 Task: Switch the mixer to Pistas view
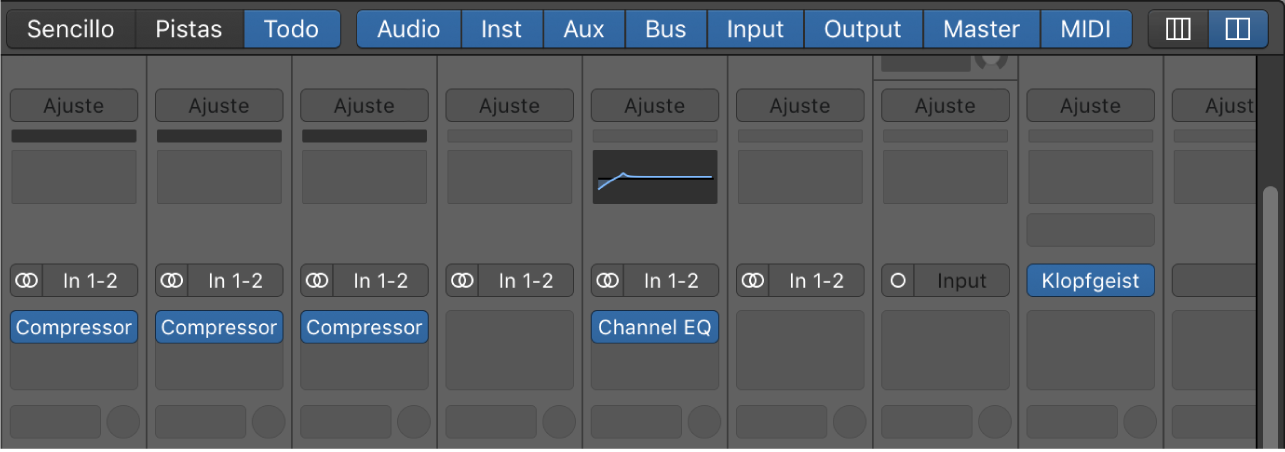coord(189,29)
